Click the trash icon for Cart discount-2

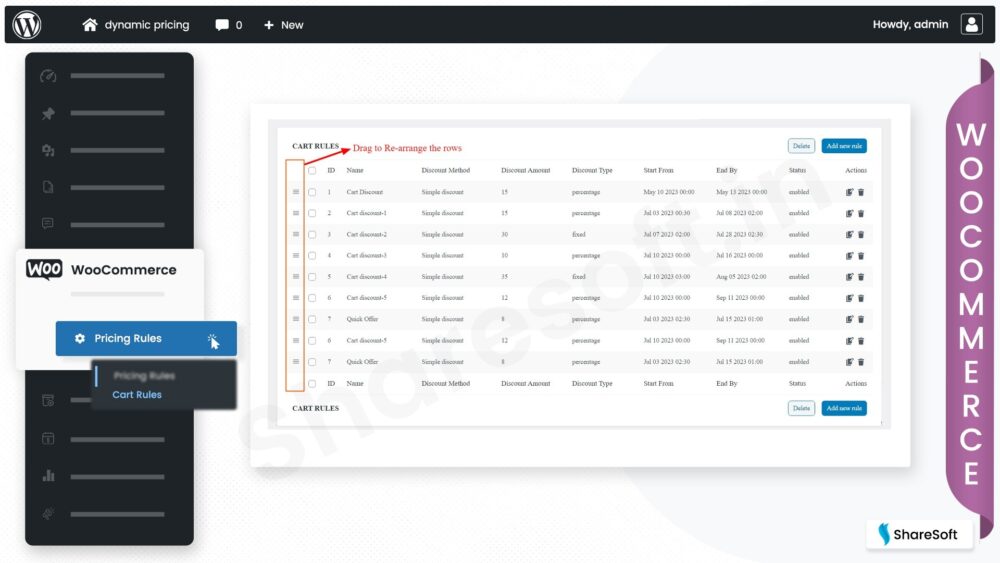point(861,235)
